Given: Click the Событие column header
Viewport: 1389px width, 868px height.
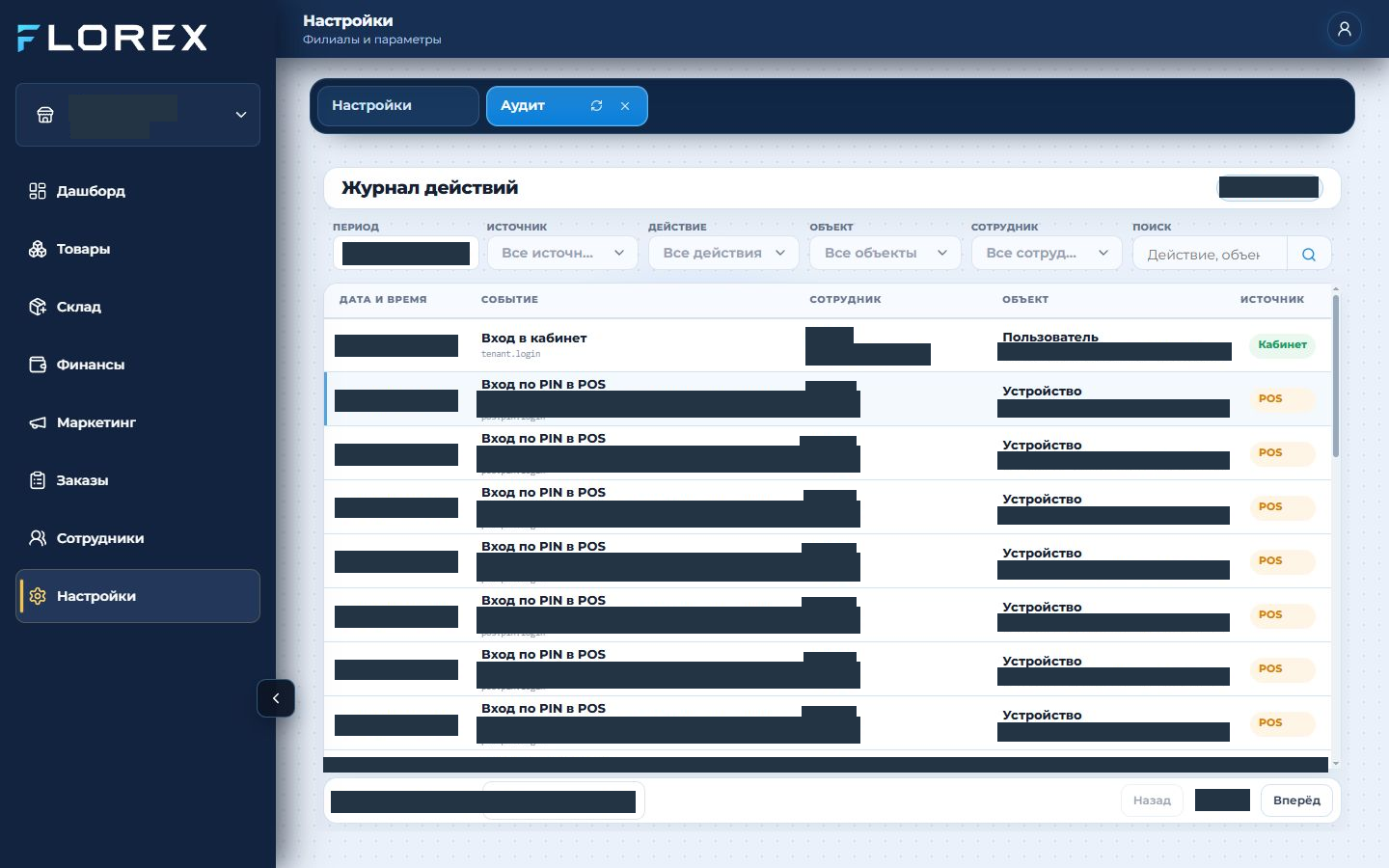Looking at the screenshot, I should tap(509, 300).
